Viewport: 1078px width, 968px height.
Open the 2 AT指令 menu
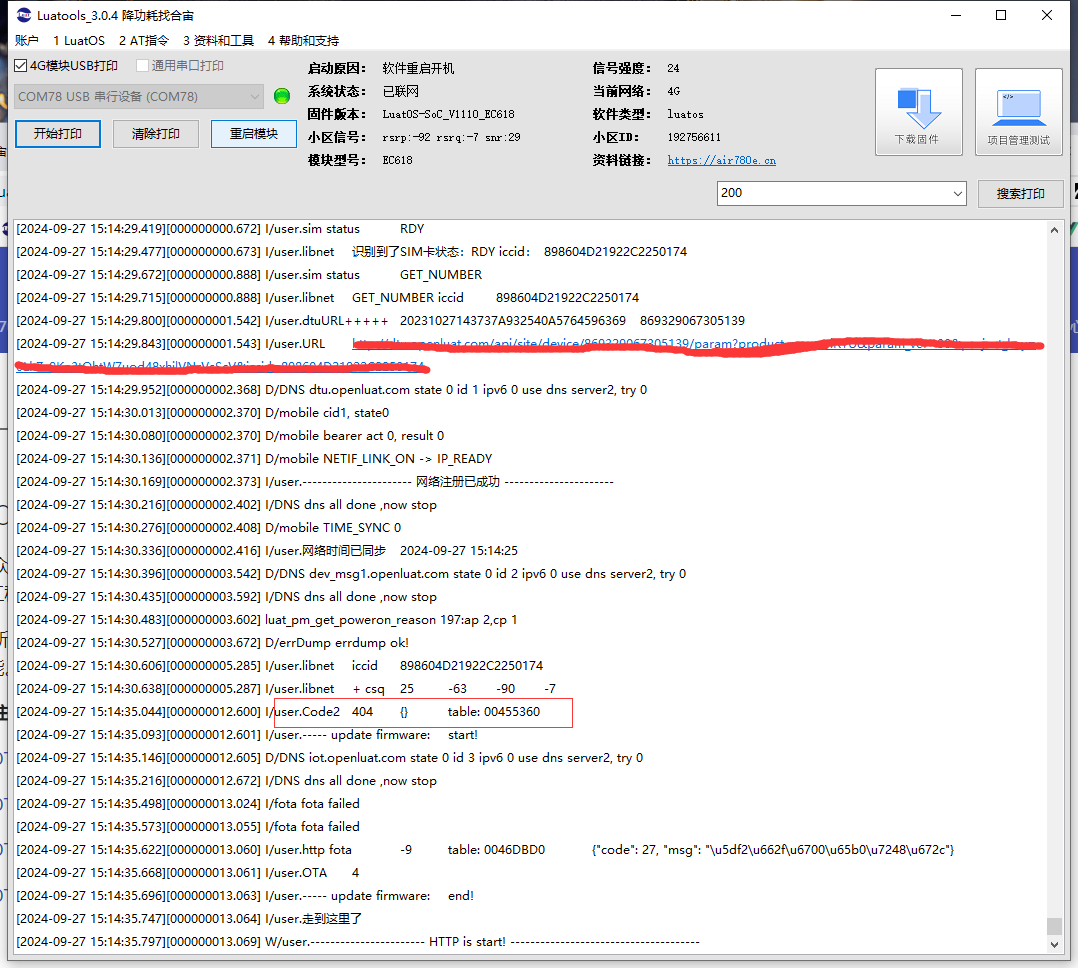[x=144, y=41]
